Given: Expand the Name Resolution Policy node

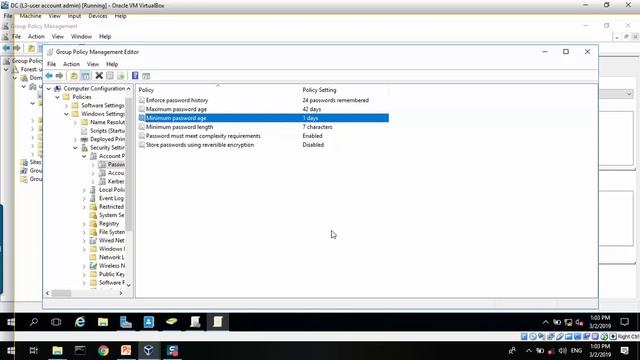Looking at the screenshot, I should point(76,122).
